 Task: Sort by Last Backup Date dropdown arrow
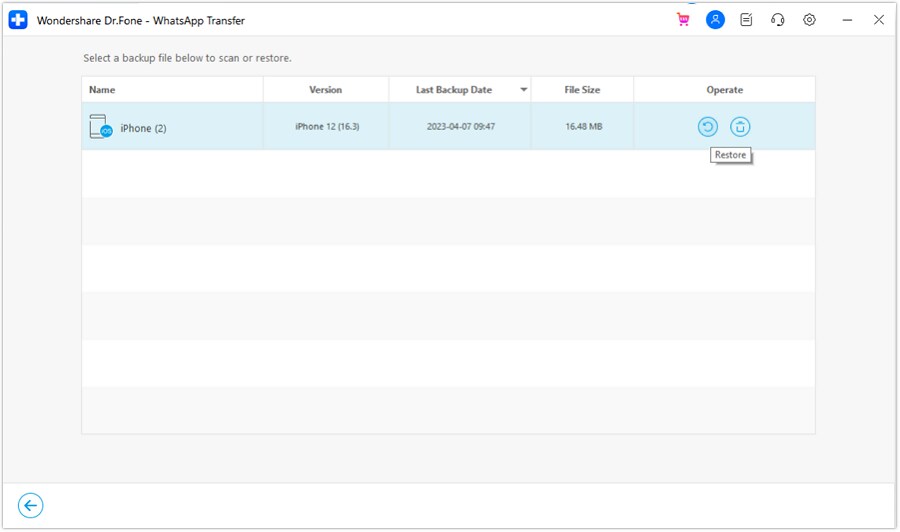click(523, 90)
